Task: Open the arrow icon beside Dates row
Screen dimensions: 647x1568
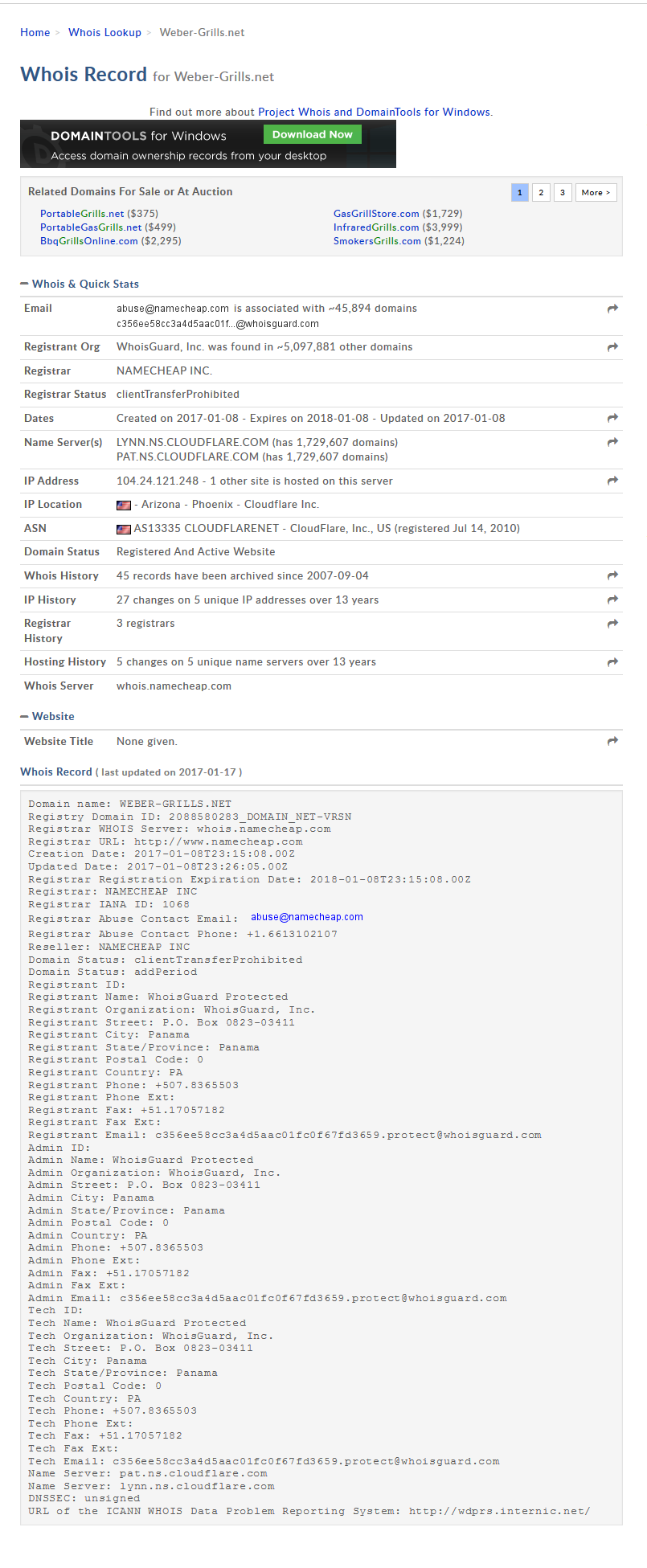Action: tap(612, 418)
